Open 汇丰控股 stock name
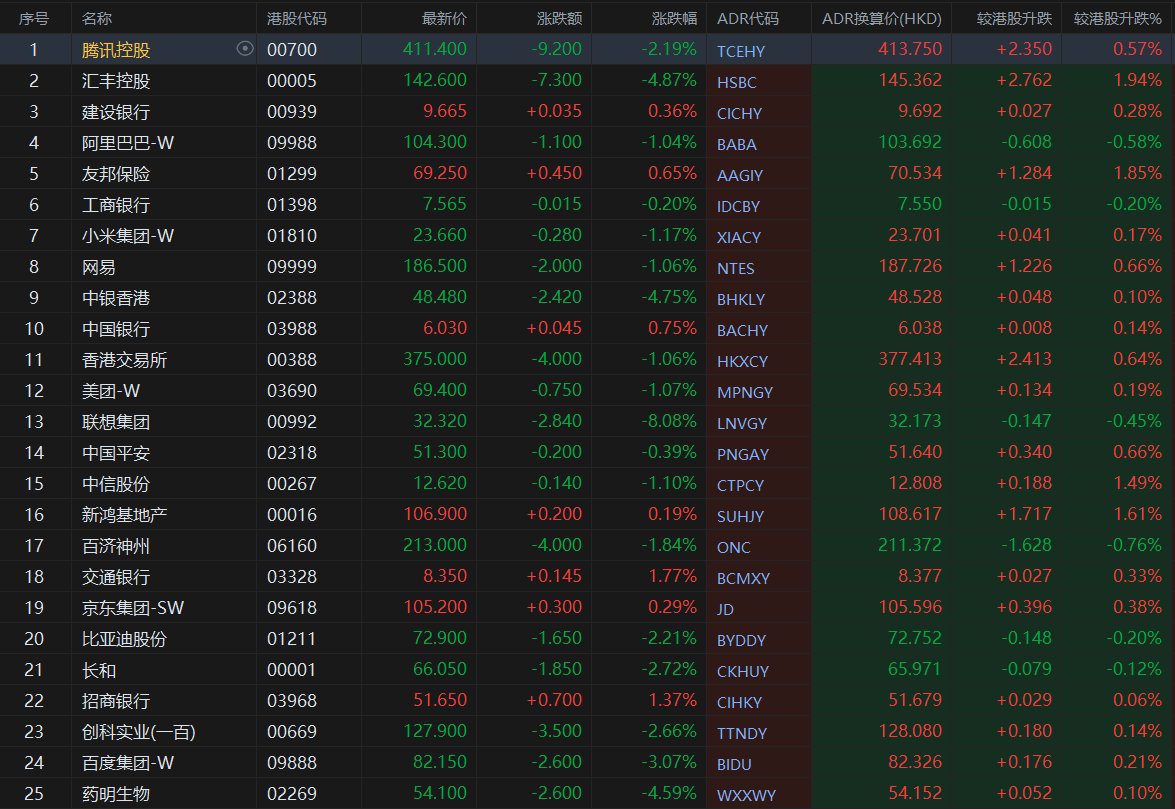This screenshot has height=809, width=1175. [x=116, y=80]
